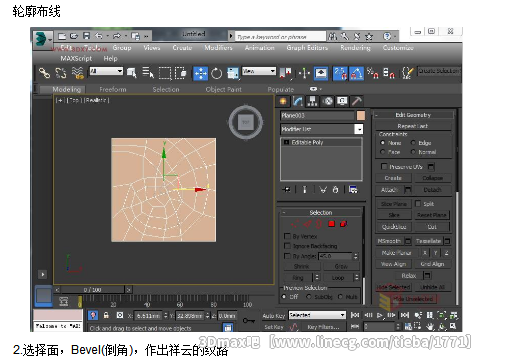511x361 pixels.
Task: Open the Display command panel tab icon
Action: tap(342, 101)
